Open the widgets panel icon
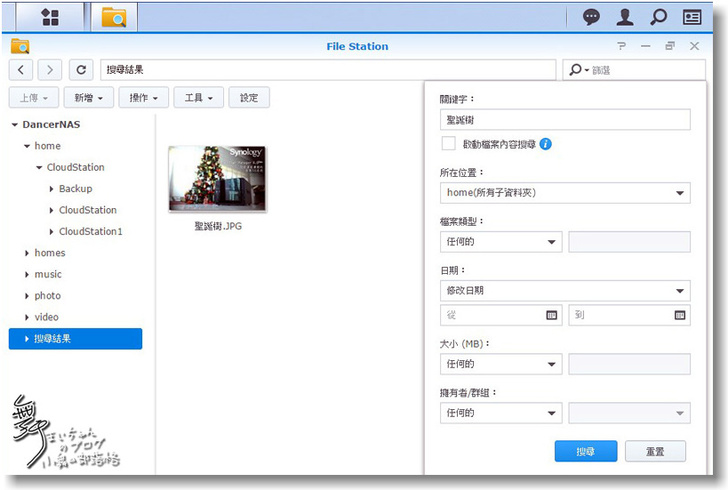The height and width of the screenshot is (490, 728). tap(692, 17)
